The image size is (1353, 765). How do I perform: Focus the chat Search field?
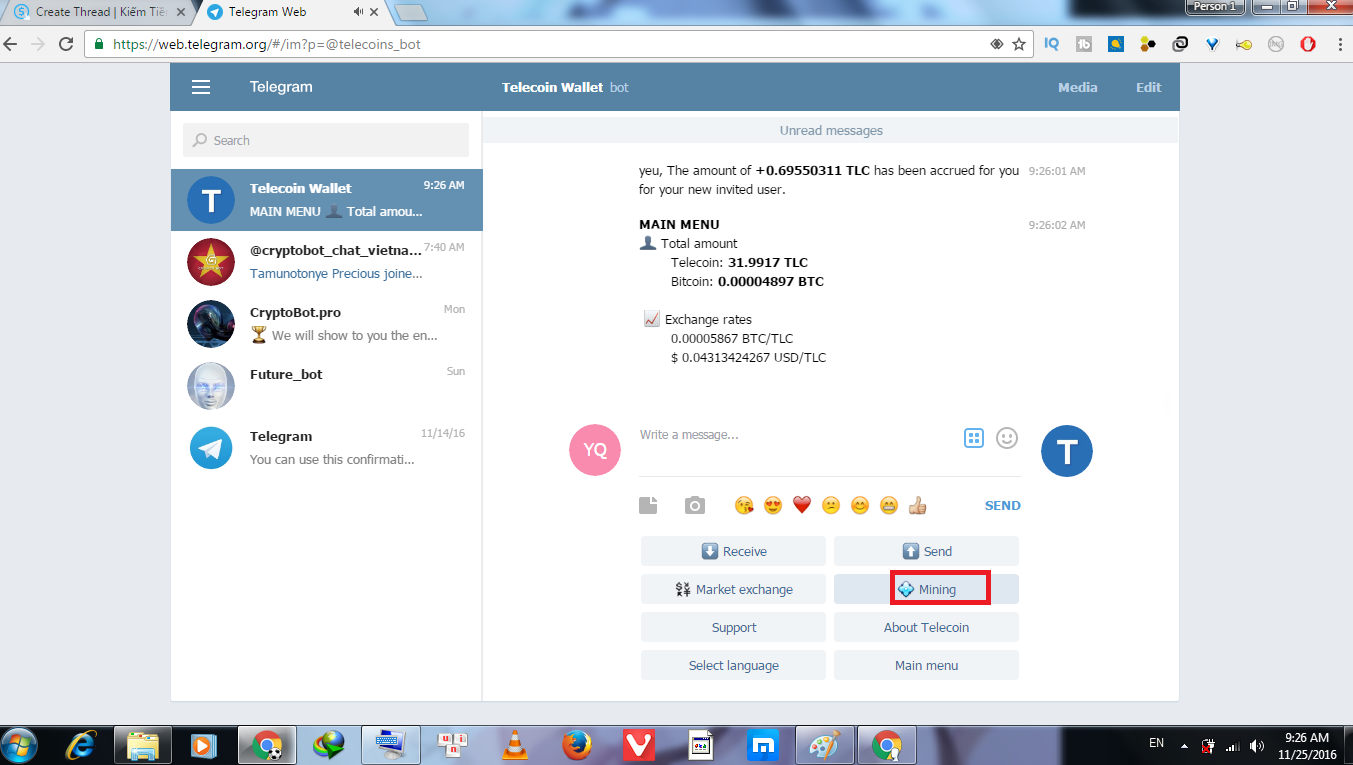click(x=326, y=140)
